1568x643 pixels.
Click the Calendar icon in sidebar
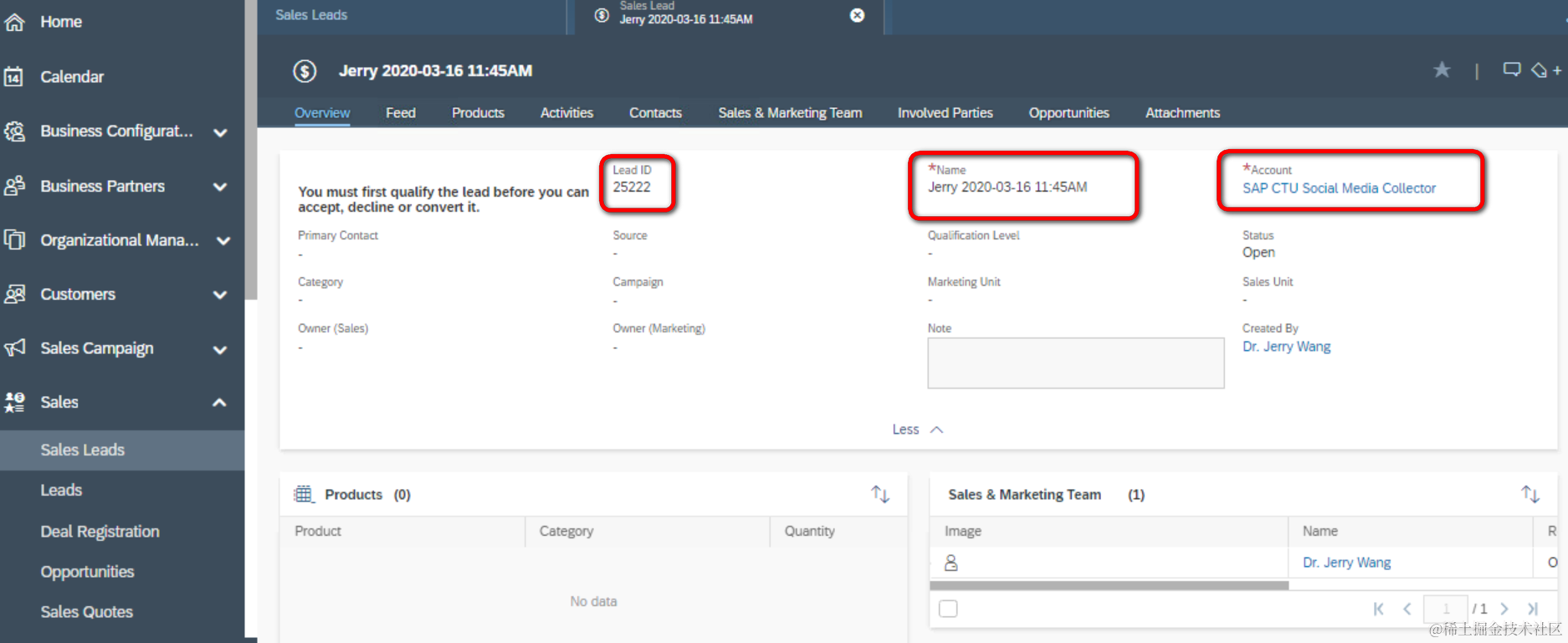pyautogui.click(x=14, y=77)
